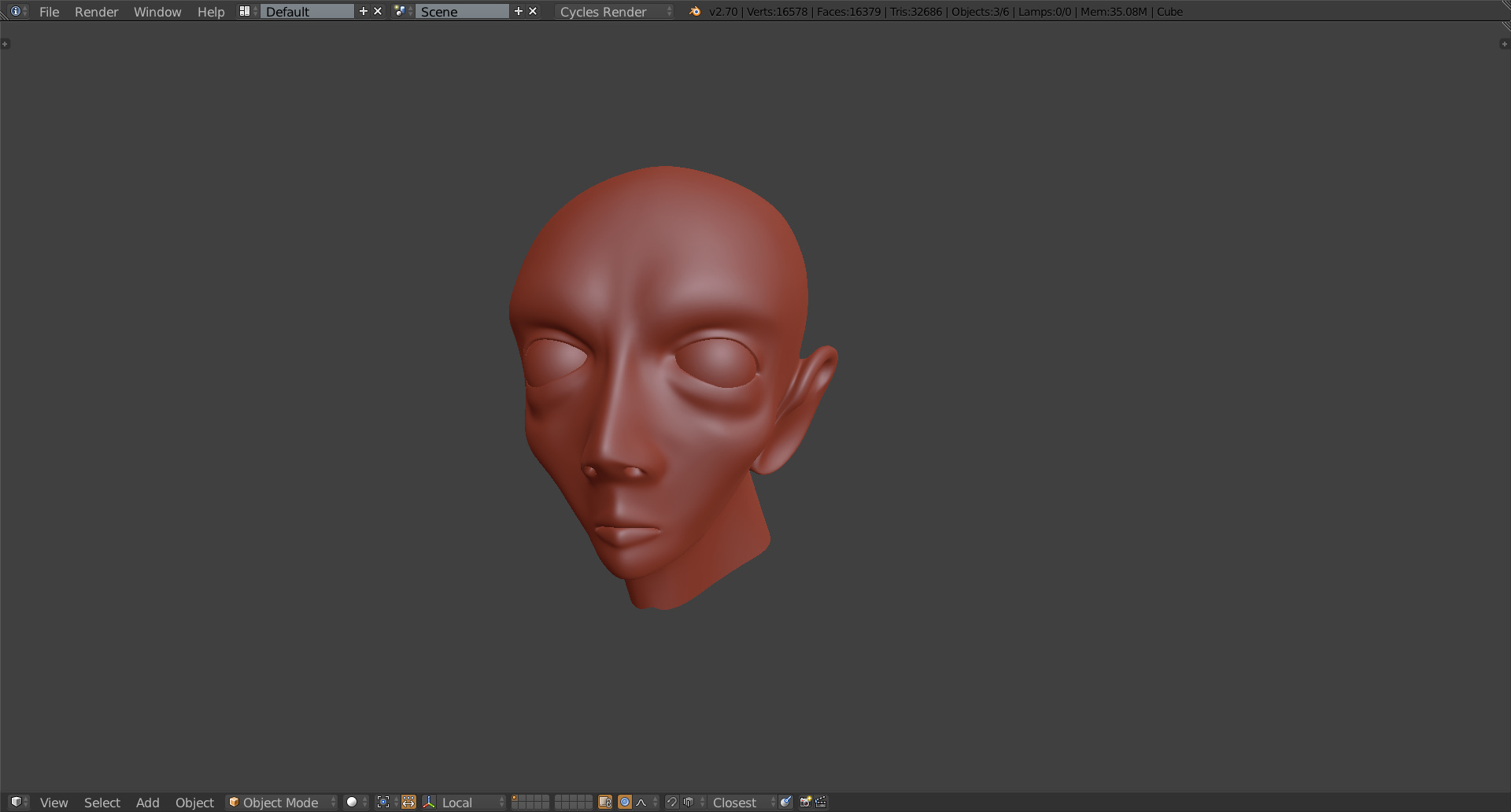Expand properties region via right plus
Image resolution: width=1511 pixels, height=812 pixels.
pos(1505,44)
